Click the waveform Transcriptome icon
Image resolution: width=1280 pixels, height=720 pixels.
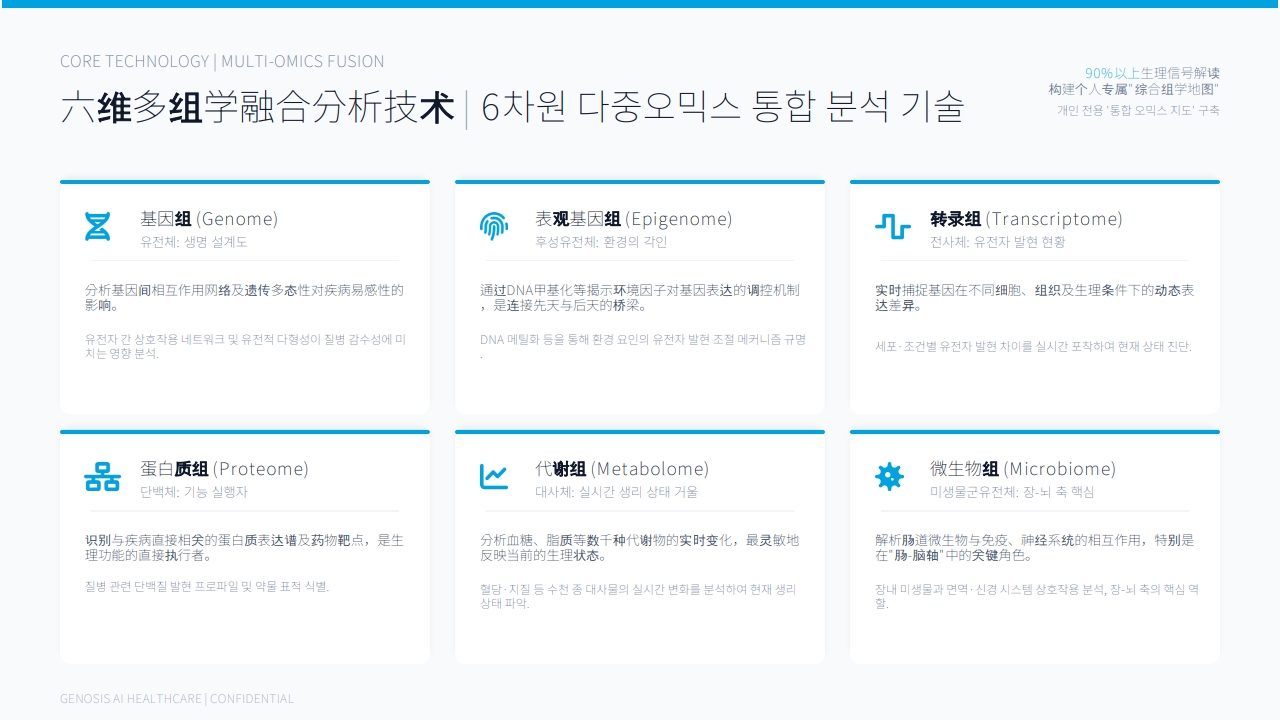892,227
